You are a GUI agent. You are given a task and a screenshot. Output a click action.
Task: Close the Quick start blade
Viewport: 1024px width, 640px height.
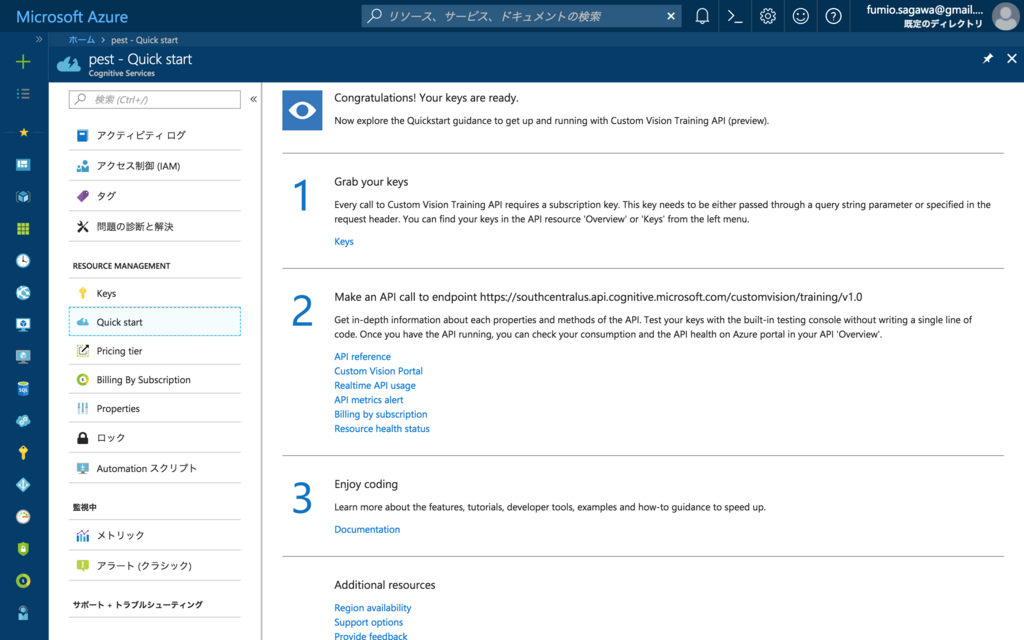click(x=1012, y=59)
